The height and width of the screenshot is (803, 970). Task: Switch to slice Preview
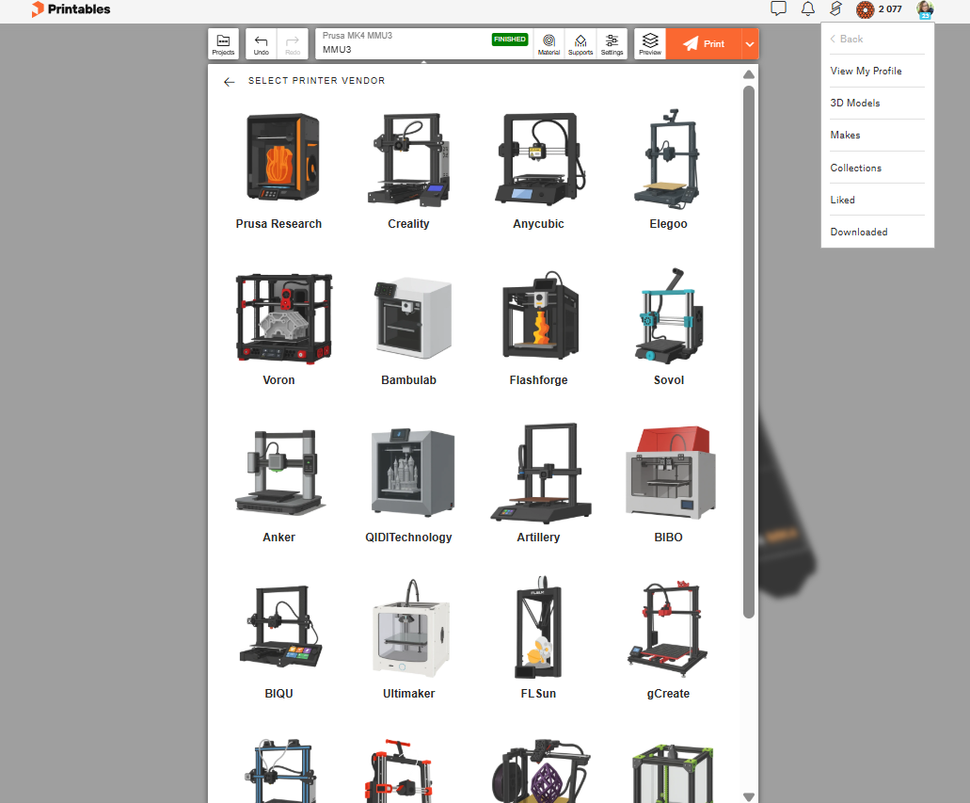click(x=650, y=43)
